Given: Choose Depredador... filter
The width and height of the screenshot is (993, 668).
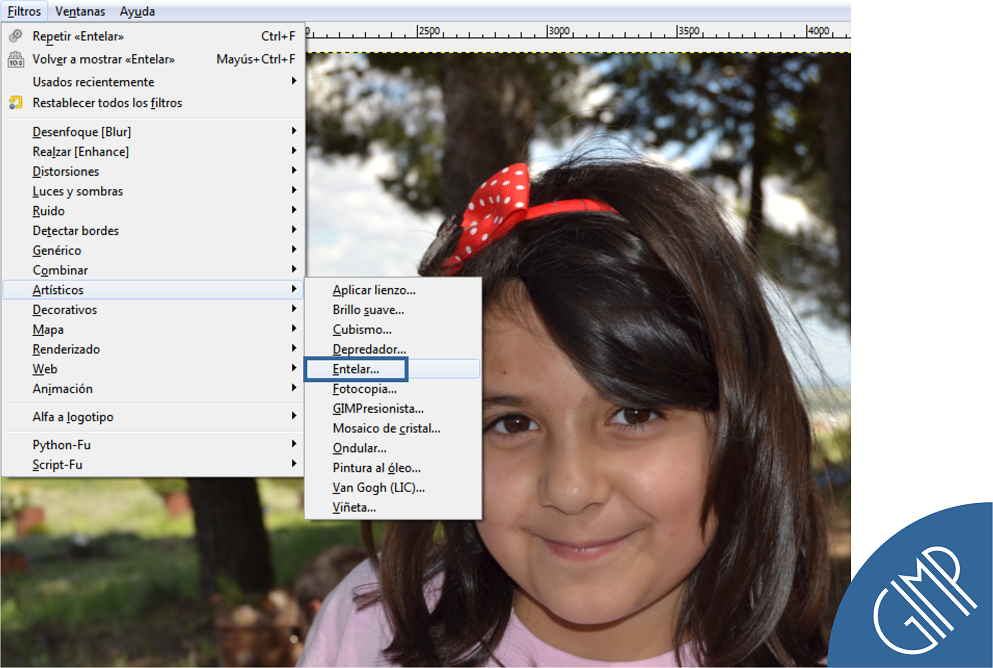Looking at the screenshot, I should point(393,349).
